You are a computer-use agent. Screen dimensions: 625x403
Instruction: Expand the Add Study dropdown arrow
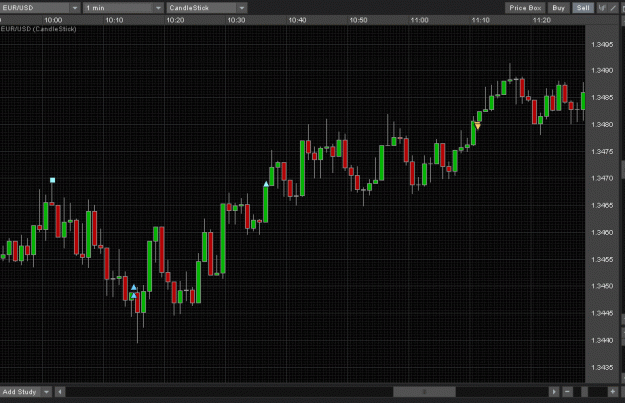(47, 392)
